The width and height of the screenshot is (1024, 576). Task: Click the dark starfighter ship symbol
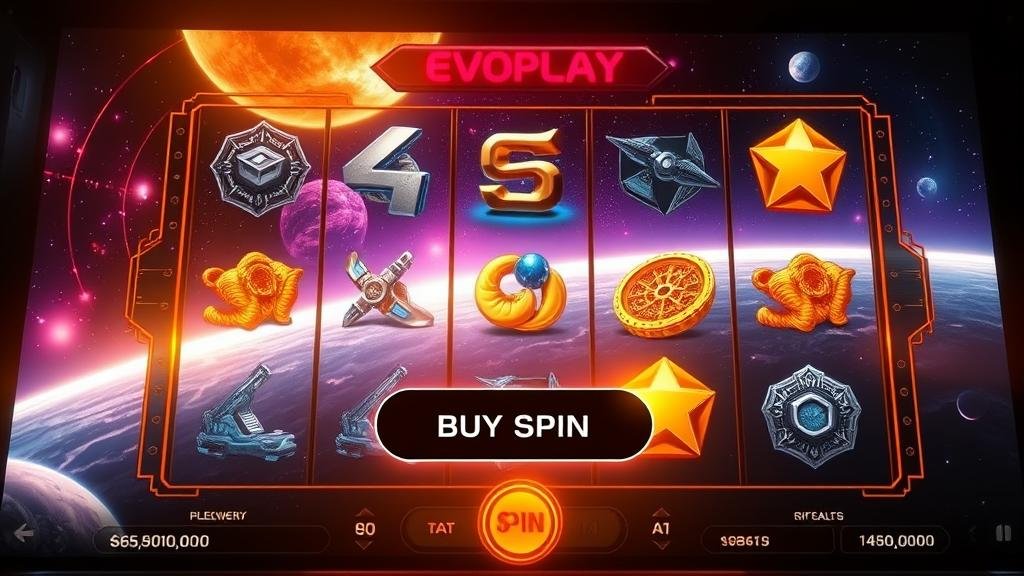point(661,172)
